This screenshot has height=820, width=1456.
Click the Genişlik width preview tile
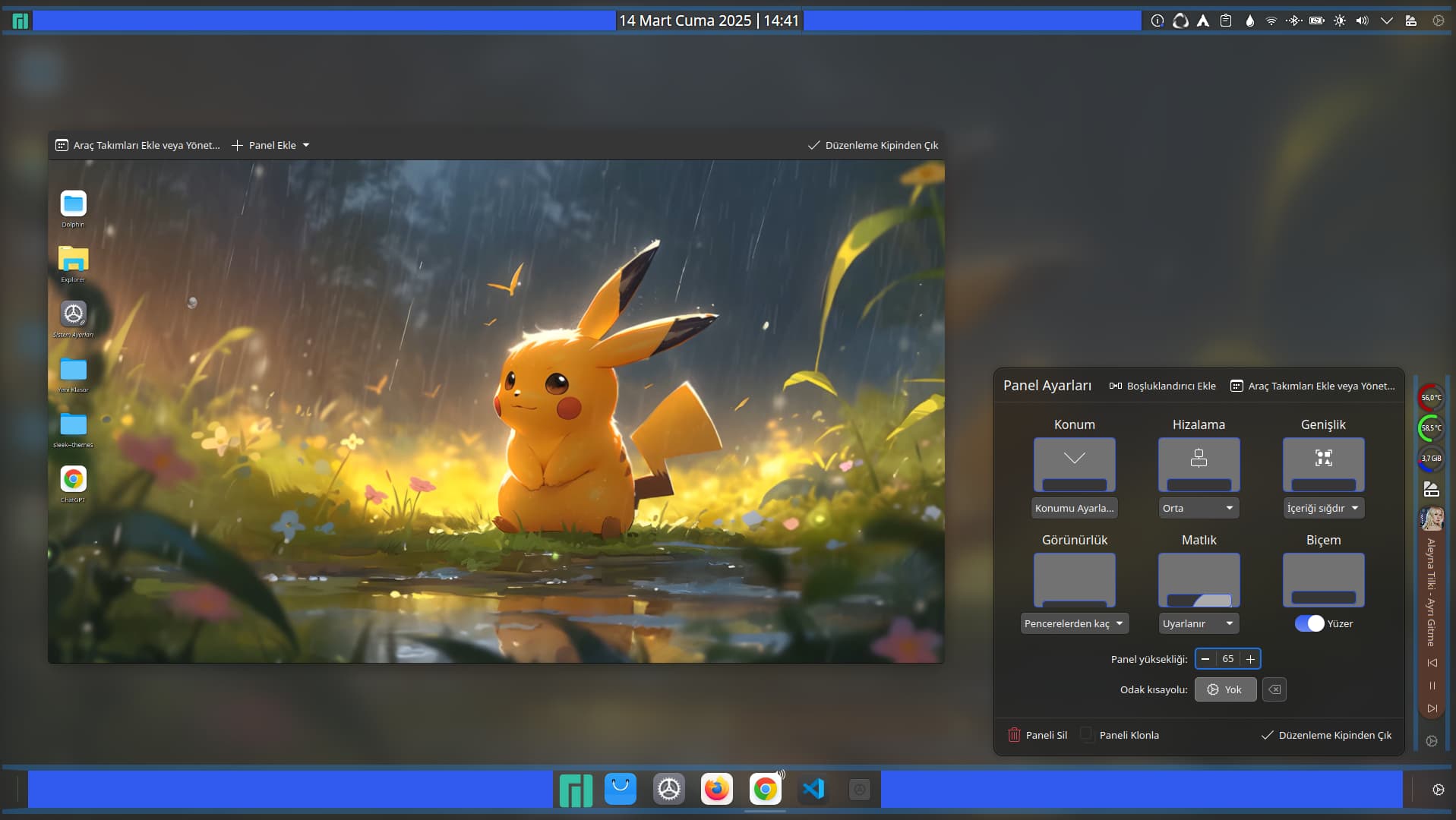[x=1323, y=465]
